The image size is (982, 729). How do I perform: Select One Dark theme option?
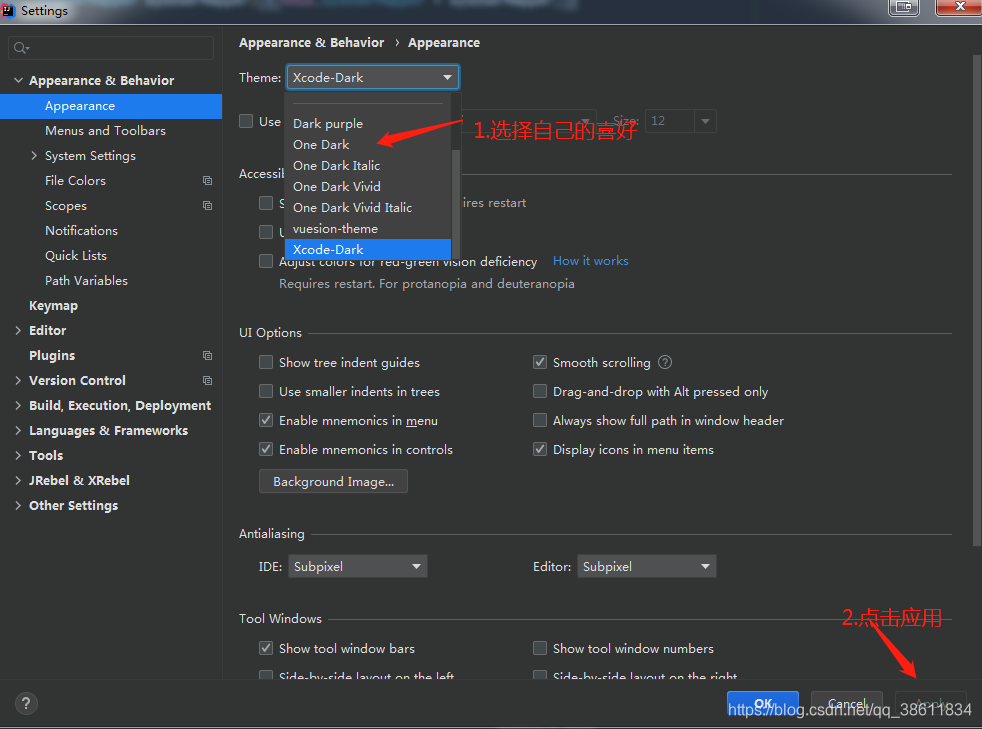click(x=368, y=145)
